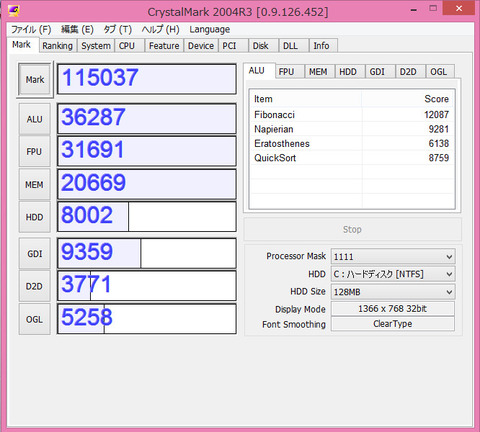
Task: Run the MEM benchmark button
Action: 35,184
